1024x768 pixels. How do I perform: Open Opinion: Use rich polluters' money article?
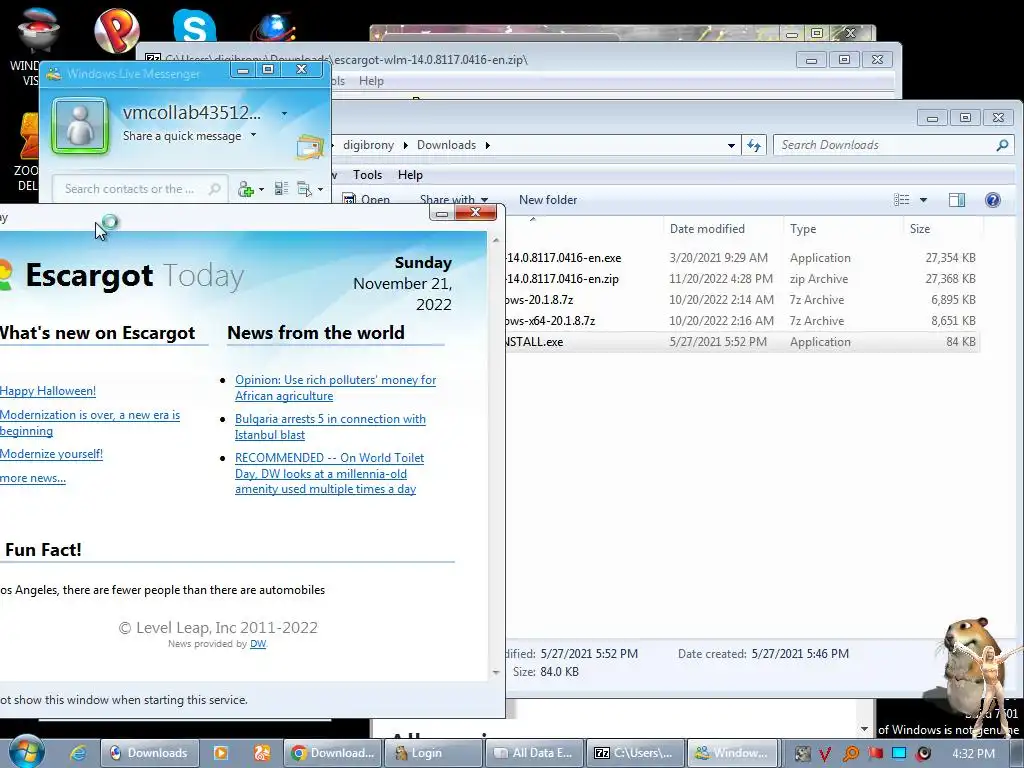(x=336, y=388)
